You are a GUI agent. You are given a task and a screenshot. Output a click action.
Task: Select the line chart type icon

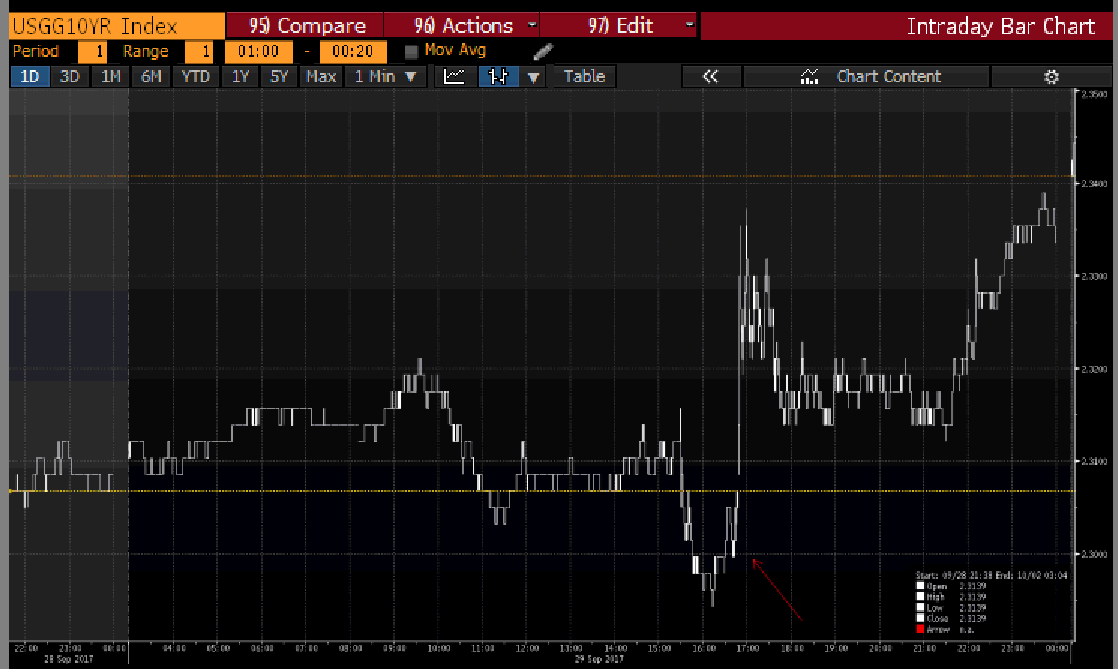coord(454,76)
